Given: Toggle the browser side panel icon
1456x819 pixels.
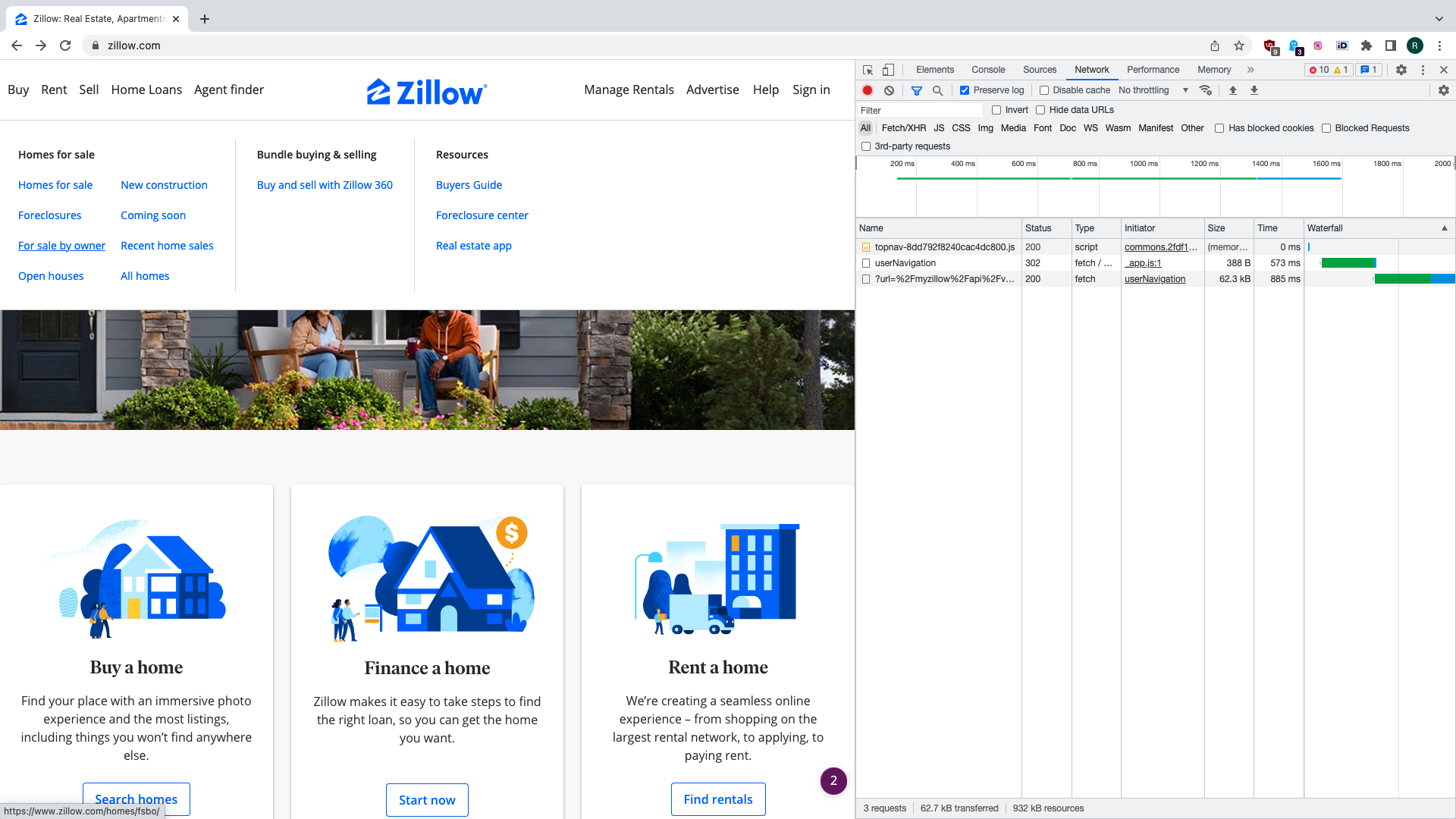Looking at the screenshot, I should tap(1391, 45).
